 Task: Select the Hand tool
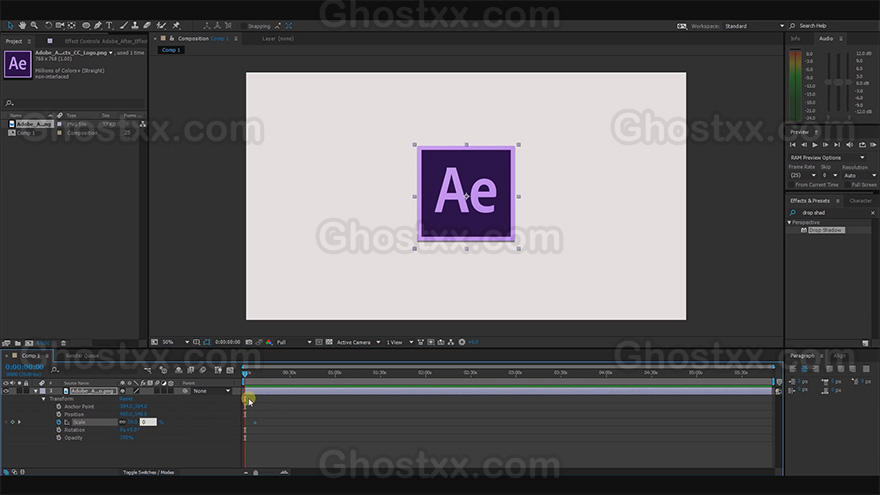[22, 25]
